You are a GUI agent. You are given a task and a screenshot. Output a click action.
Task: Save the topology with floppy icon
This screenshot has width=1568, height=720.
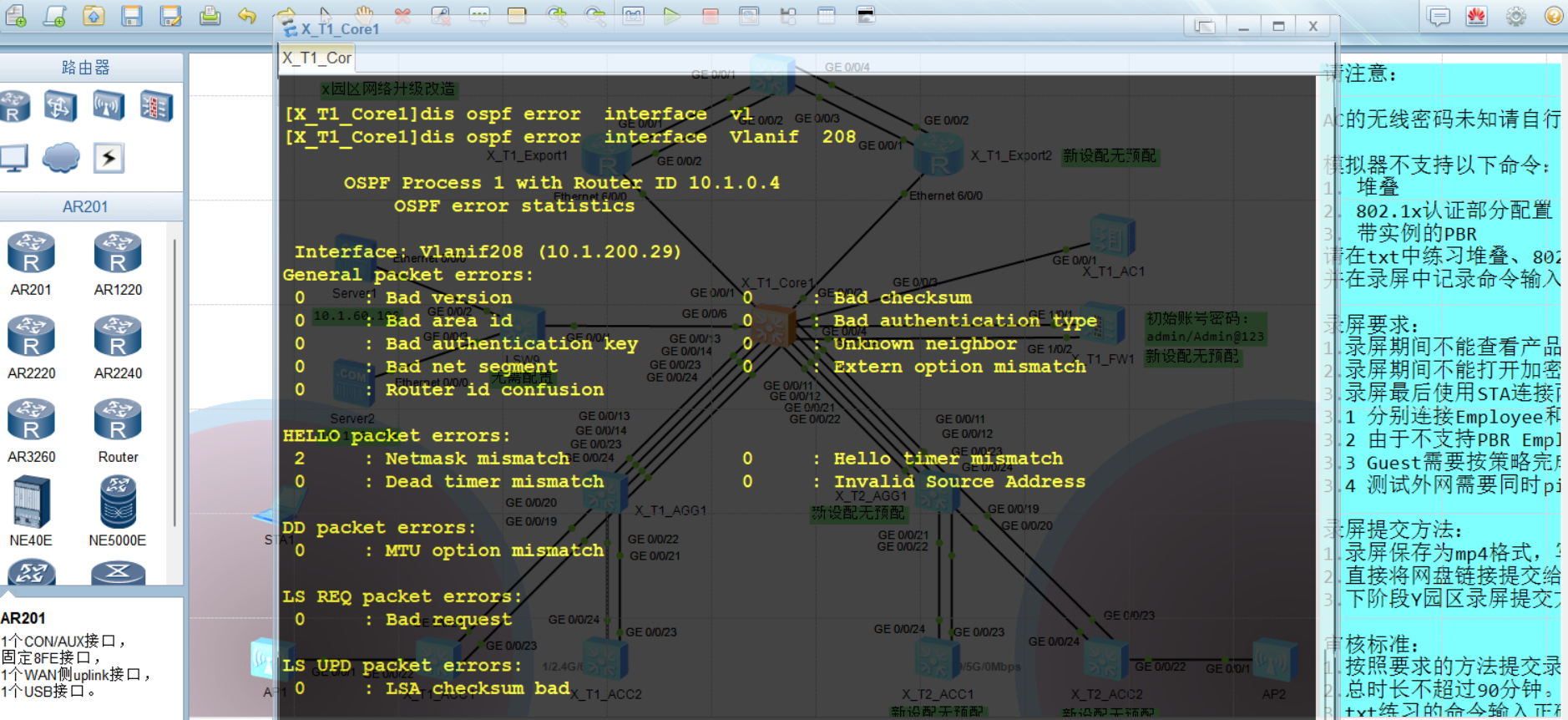pyautogui.click(x=132, y=14)
